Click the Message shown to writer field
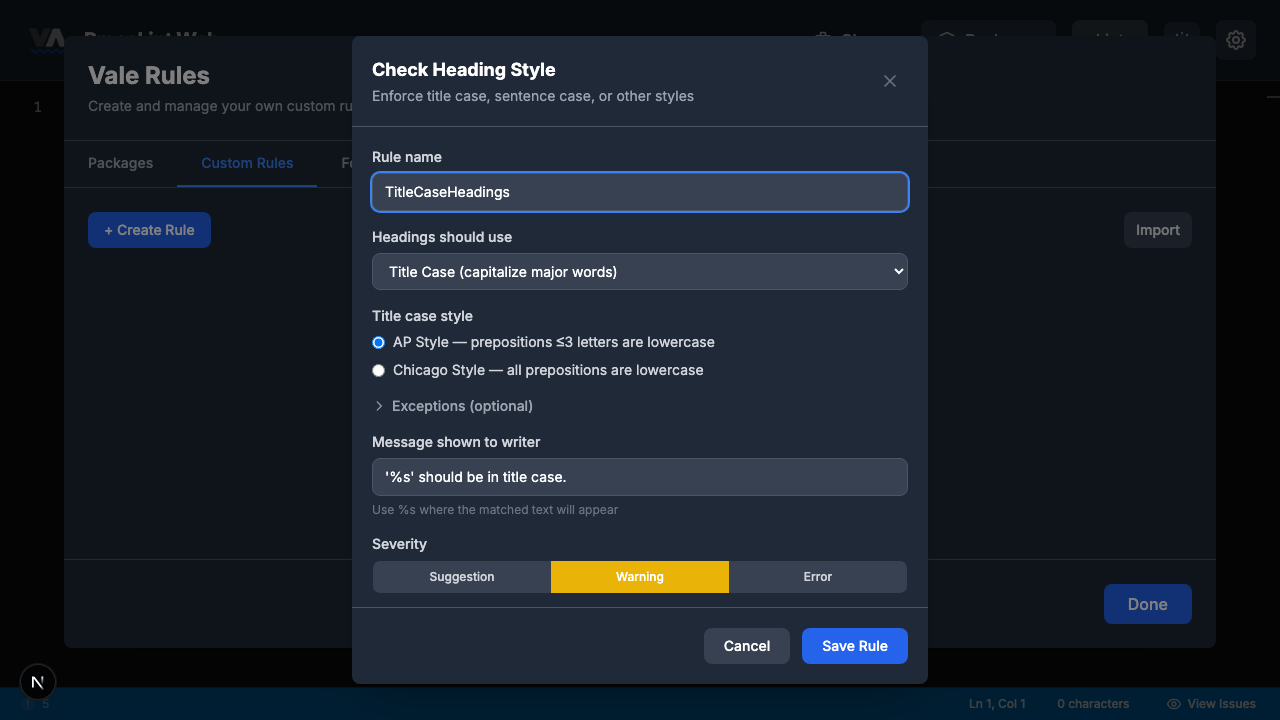The width and height of the screenshot is (1280, 720). coord(640,477)
